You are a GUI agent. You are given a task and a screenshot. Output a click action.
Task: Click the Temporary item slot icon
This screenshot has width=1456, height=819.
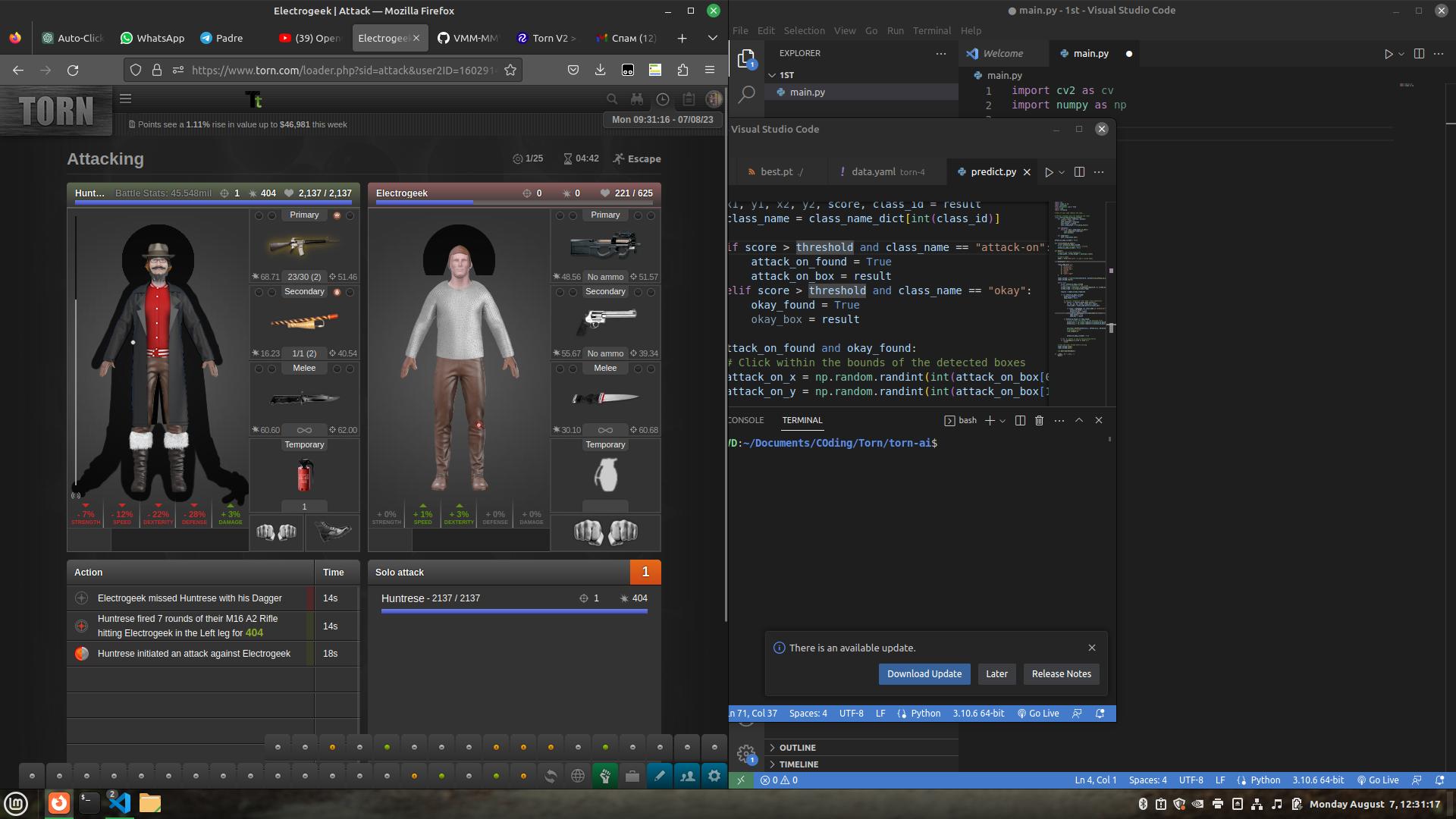(304, 475)
